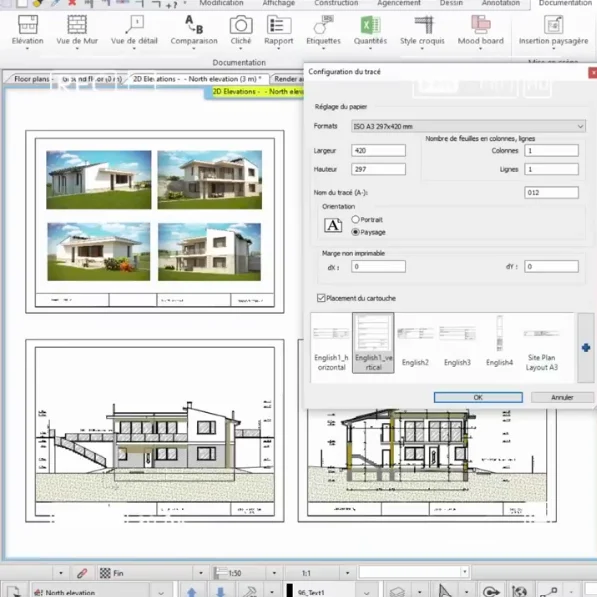Click the dY margin input field
Viewport: 597px width, 597px height.
551,267
